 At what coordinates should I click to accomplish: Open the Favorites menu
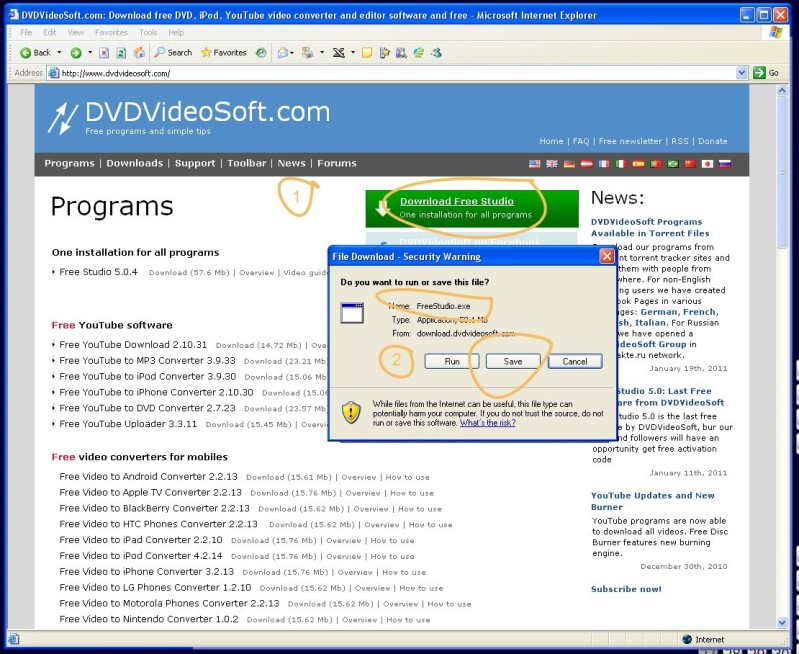tap(111, 32)
